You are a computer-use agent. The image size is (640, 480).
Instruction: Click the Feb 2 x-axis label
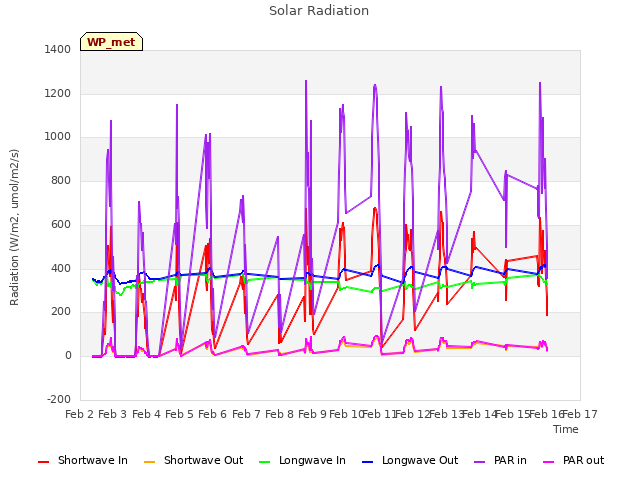(x=80, y=415)
